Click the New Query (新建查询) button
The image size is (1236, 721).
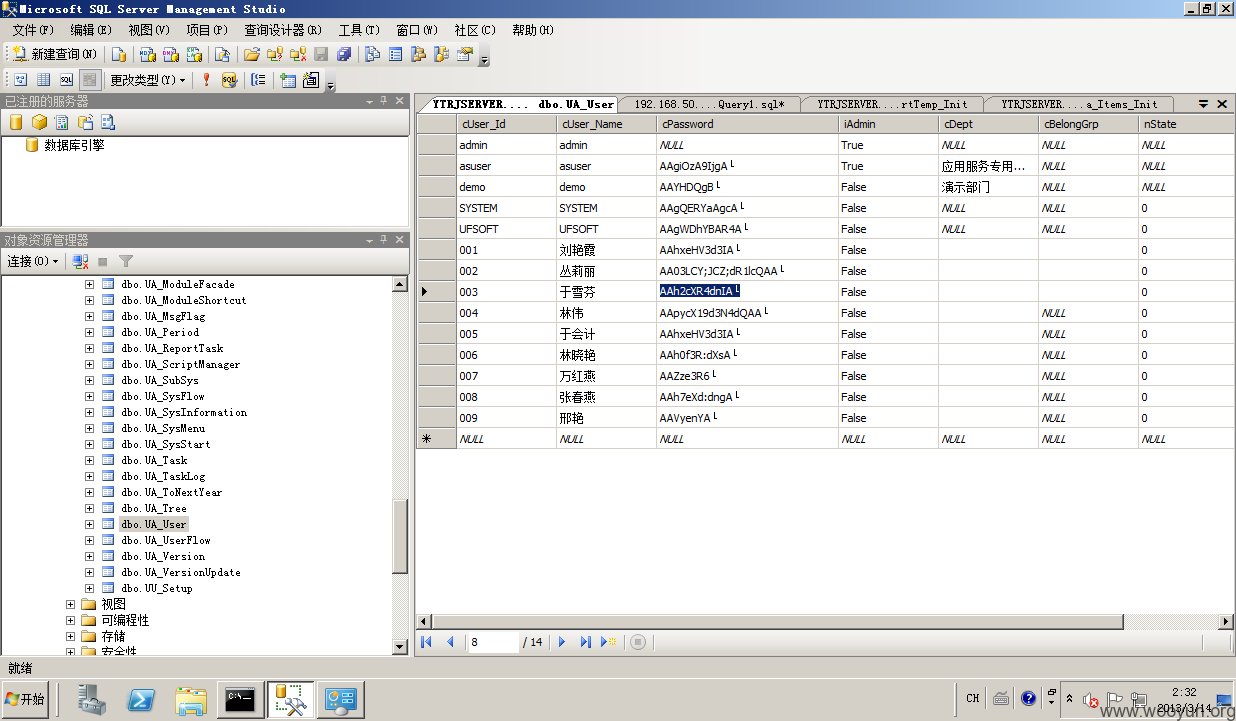(x=55, y=54)
